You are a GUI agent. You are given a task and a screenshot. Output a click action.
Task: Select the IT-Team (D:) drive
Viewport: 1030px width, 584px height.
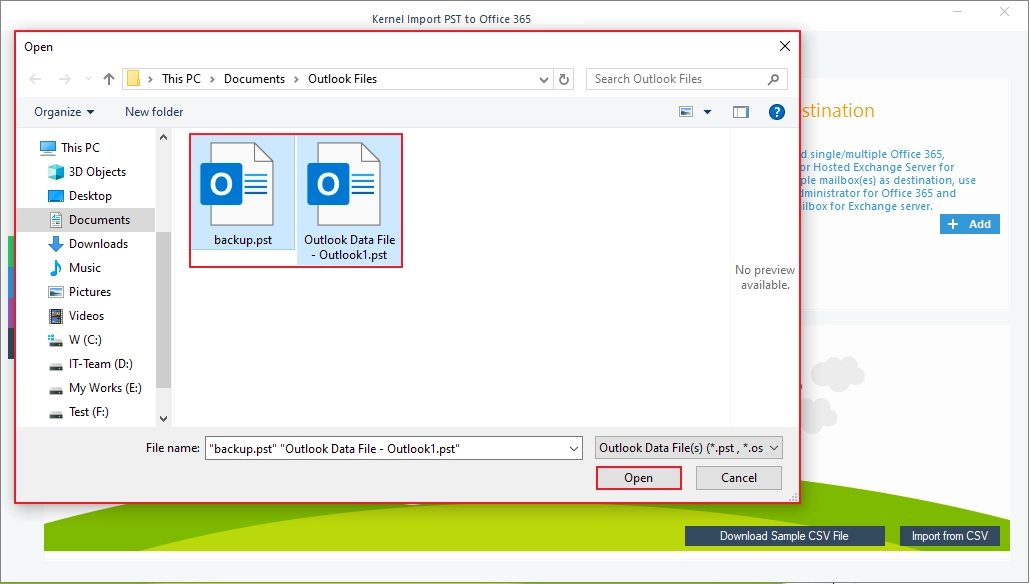(x=90, y=364)
